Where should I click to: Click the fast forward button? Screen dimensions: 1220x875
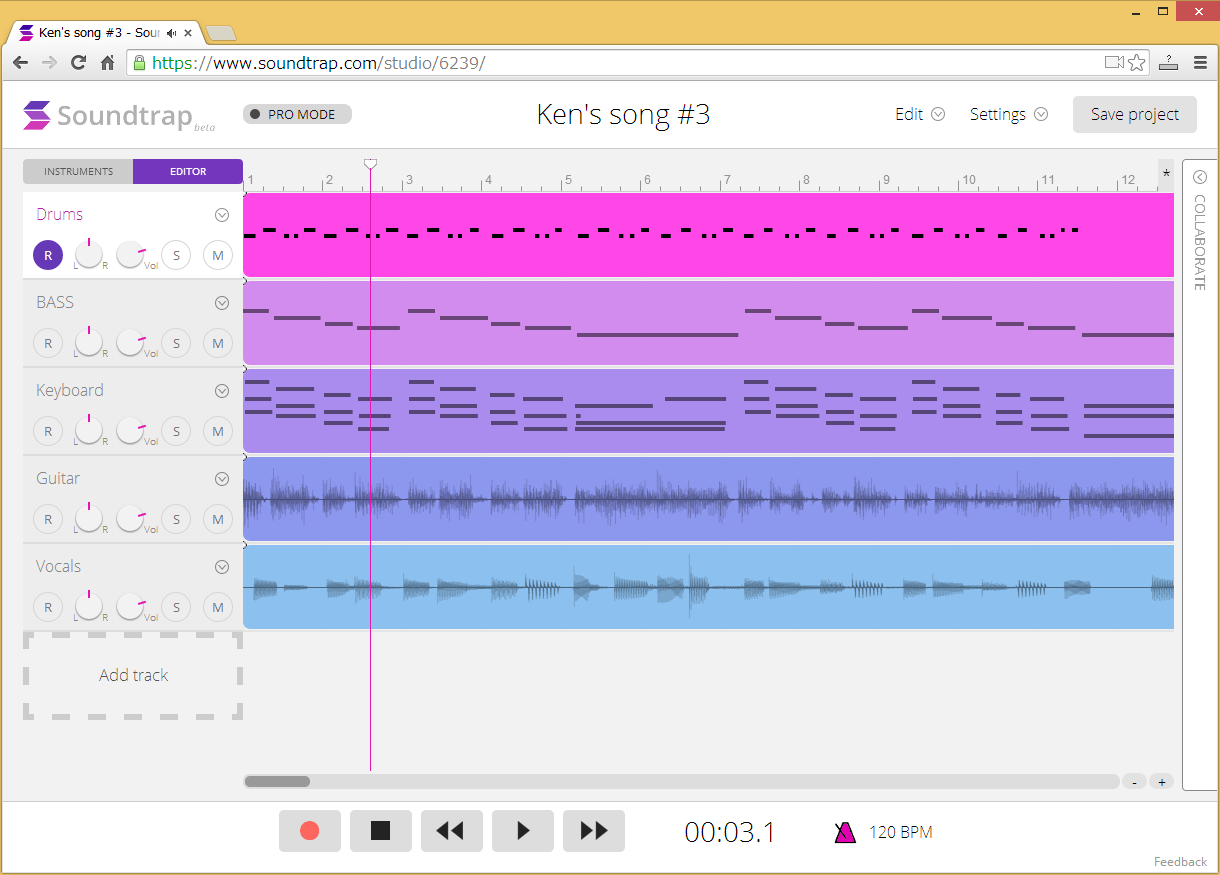click(593, 831)
